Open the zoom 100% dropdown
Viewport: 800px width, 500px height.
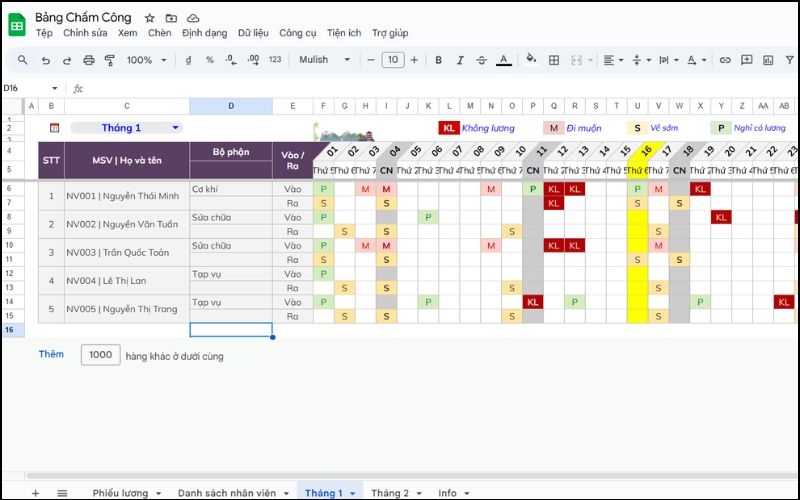pos(147,60)
